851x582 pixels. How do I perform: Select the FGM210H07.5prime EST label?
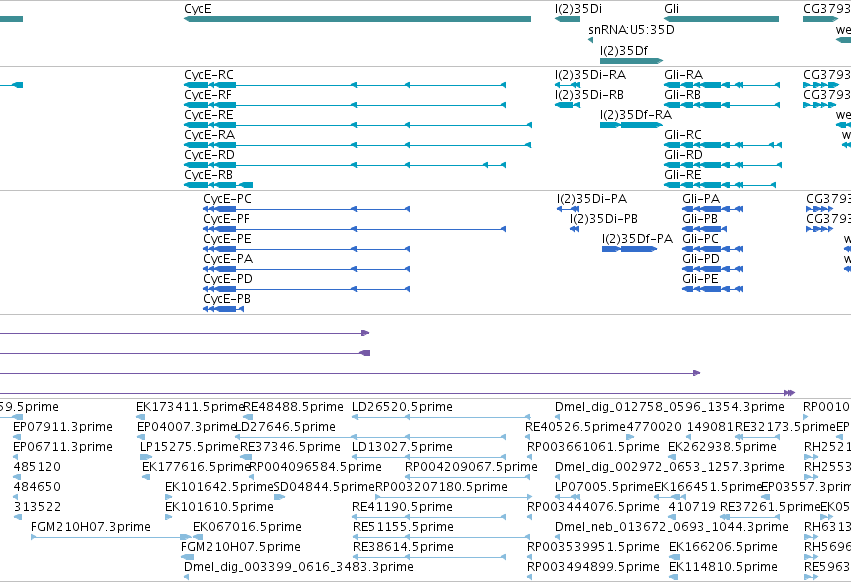point(241,548)
